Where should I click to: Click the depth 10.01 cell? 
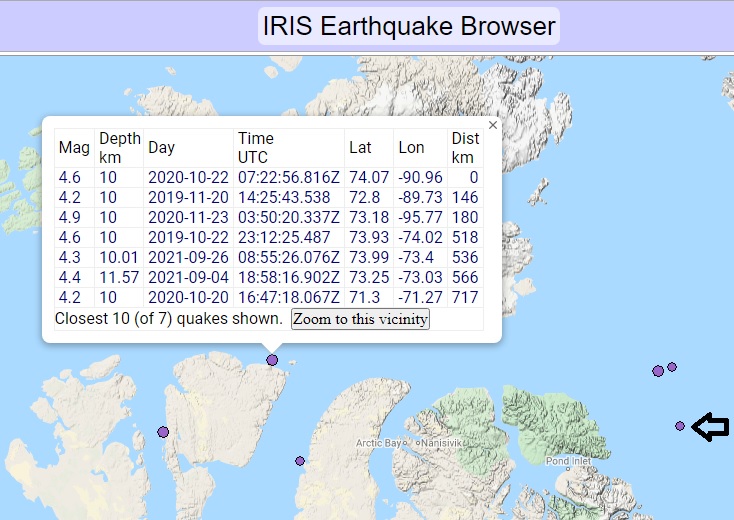(119, 257)
